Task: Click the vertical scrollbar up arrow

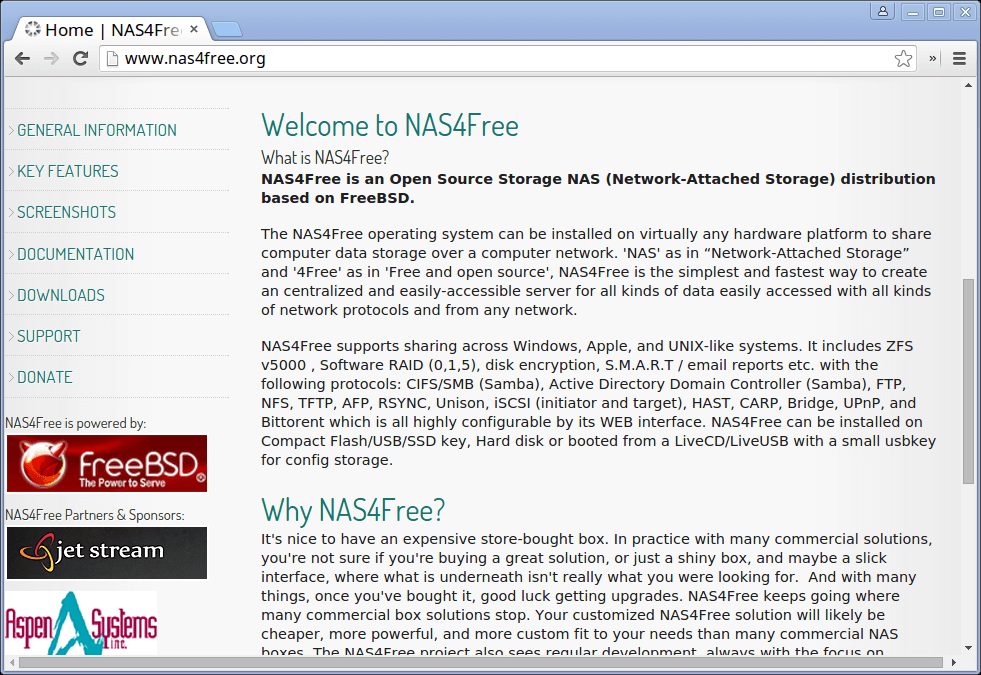Action: (x=968, y=85)
